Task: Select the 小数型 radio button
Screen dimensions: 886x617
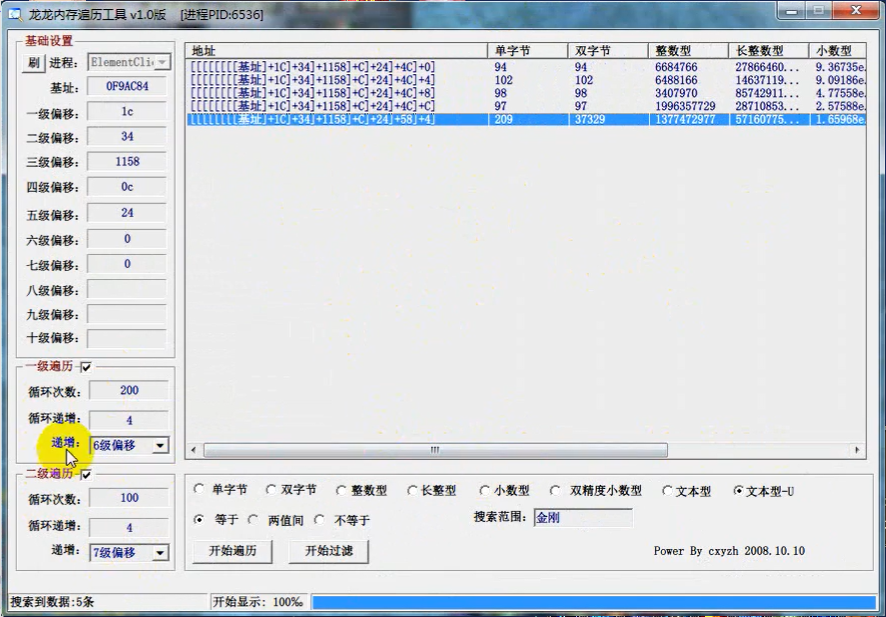Action: click(x=484, y=490)
